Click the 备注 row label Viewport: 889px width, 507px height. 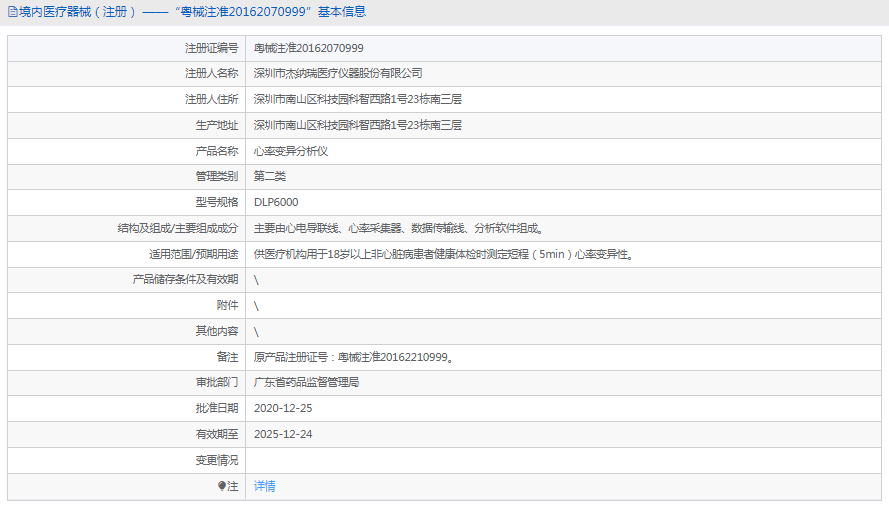227,357
